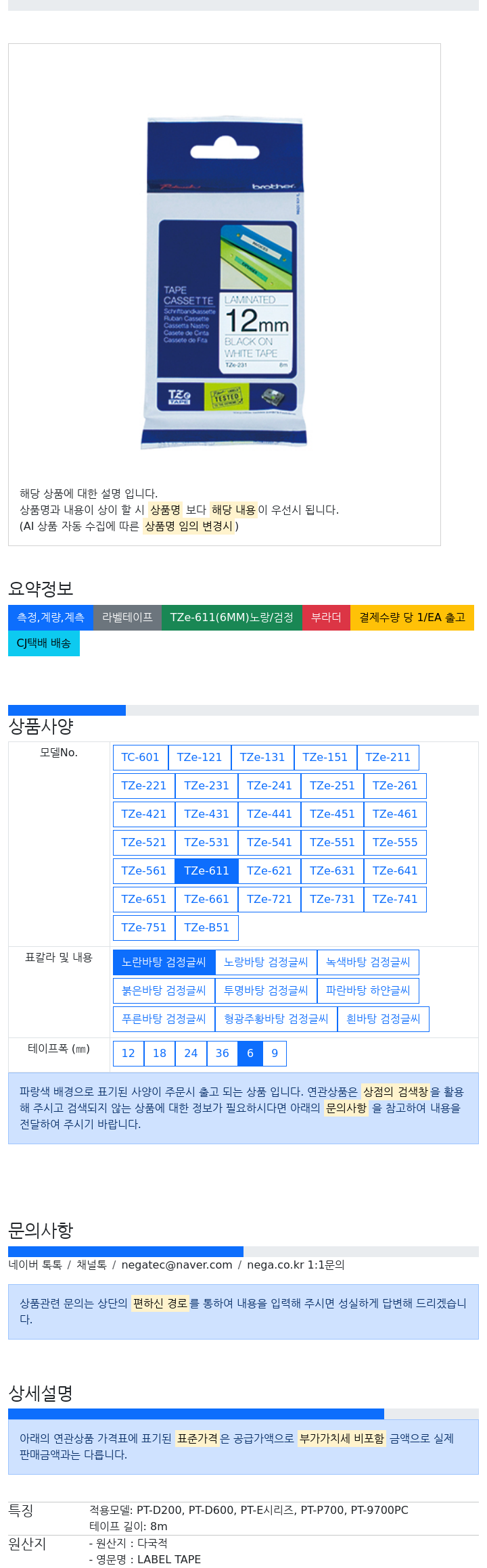Choose model TZe-B51
The height and width of the screenshot is (1568, 487).
click(x=206, y=928)
